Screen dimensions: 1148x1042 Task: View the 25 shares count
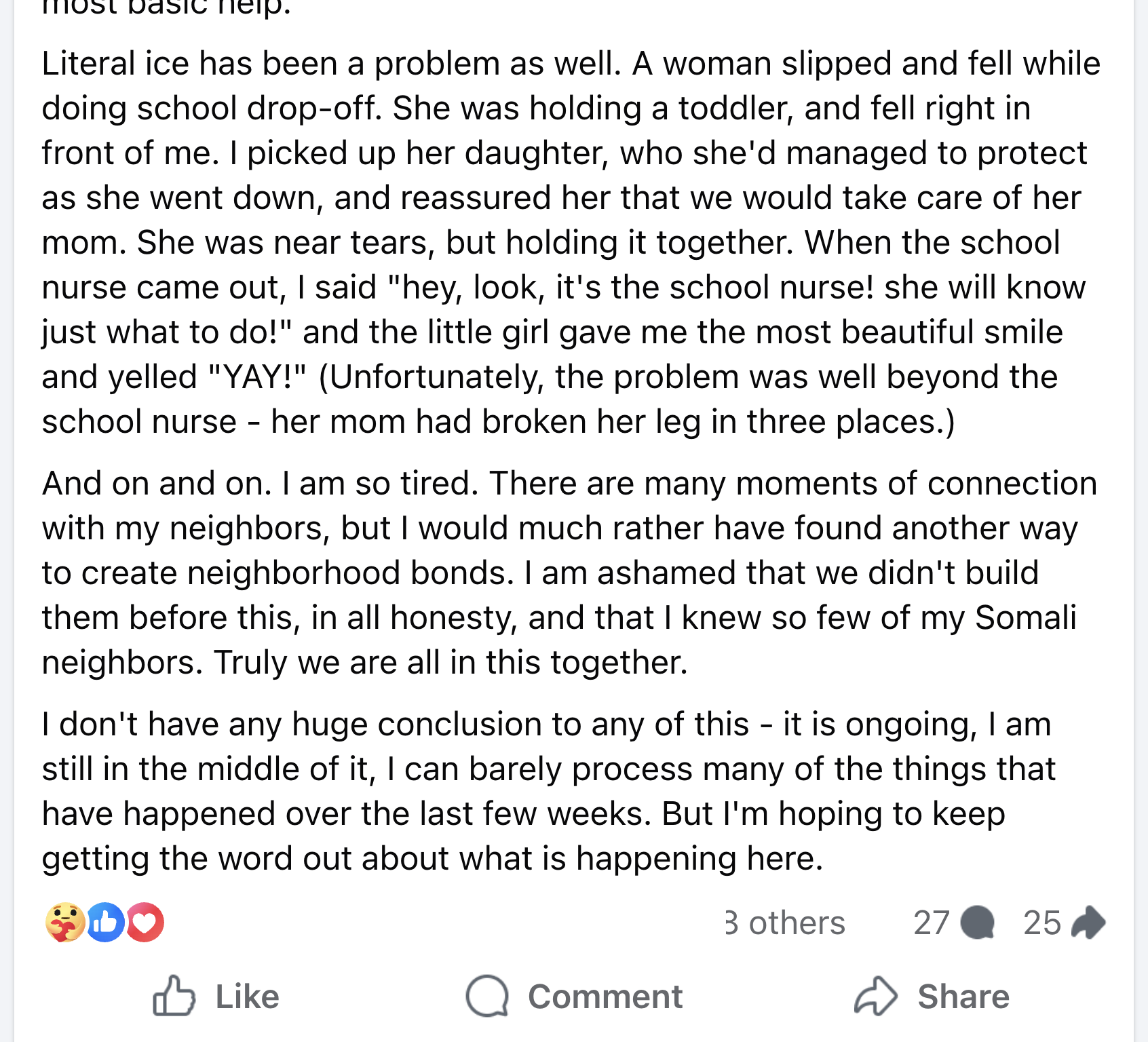pos(1042,923)
